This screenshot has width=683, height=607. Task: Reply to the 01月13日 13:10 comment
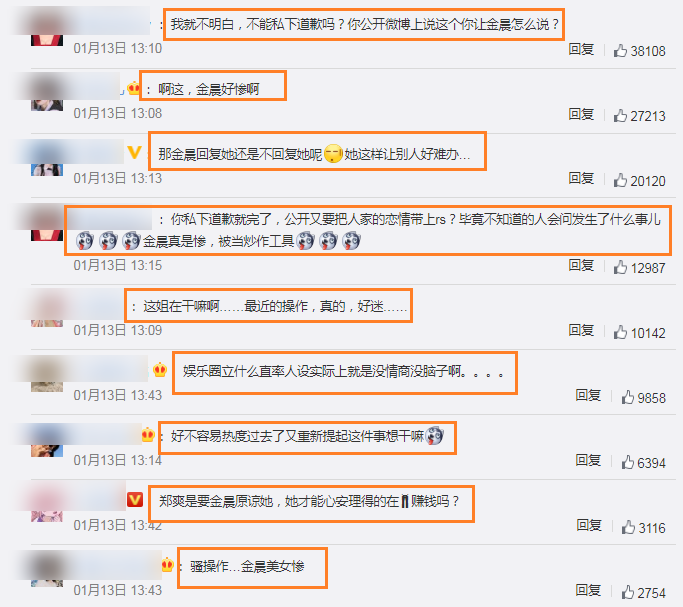581,49
